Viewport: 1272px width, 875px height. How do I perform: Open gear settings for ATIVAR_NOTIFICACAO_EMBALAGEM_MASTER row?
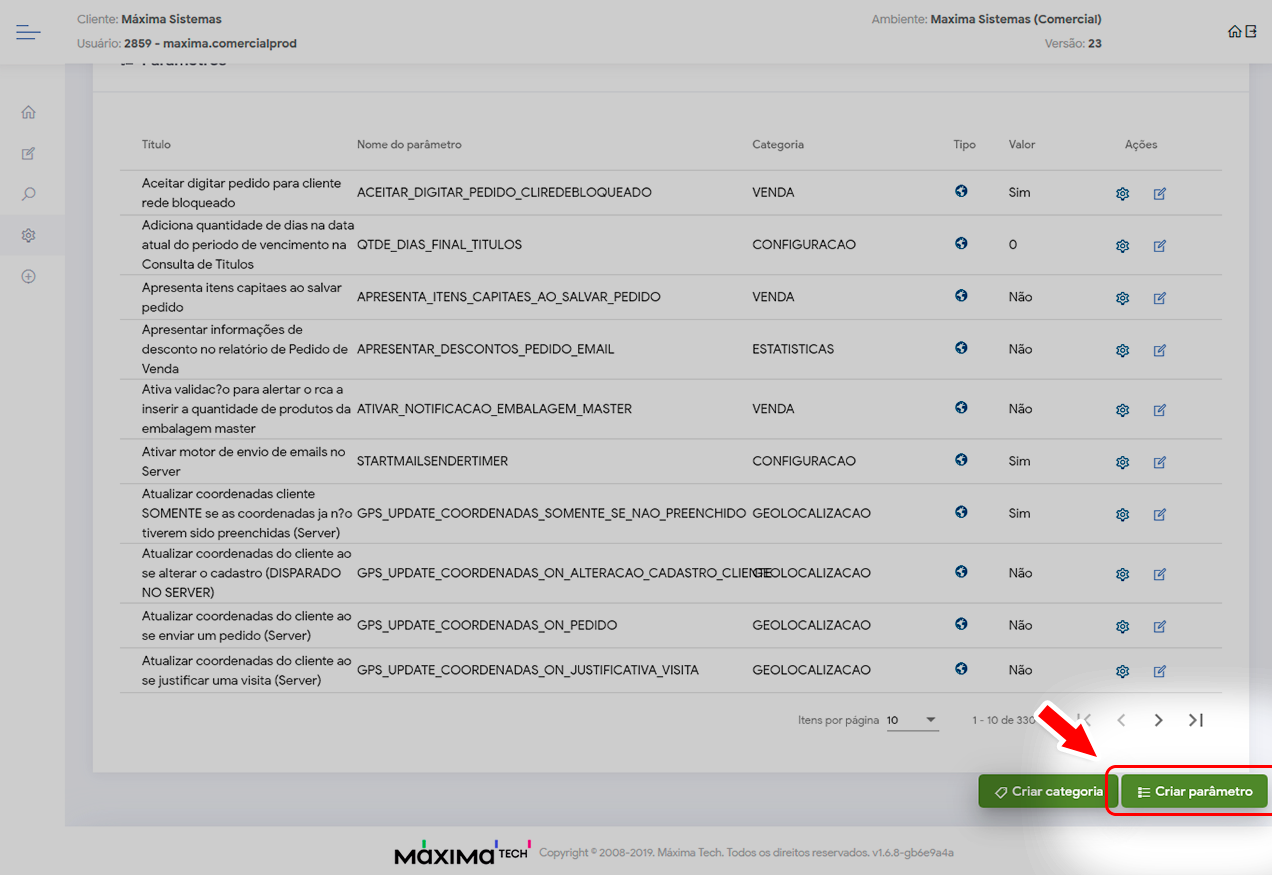click(1122, 410)
